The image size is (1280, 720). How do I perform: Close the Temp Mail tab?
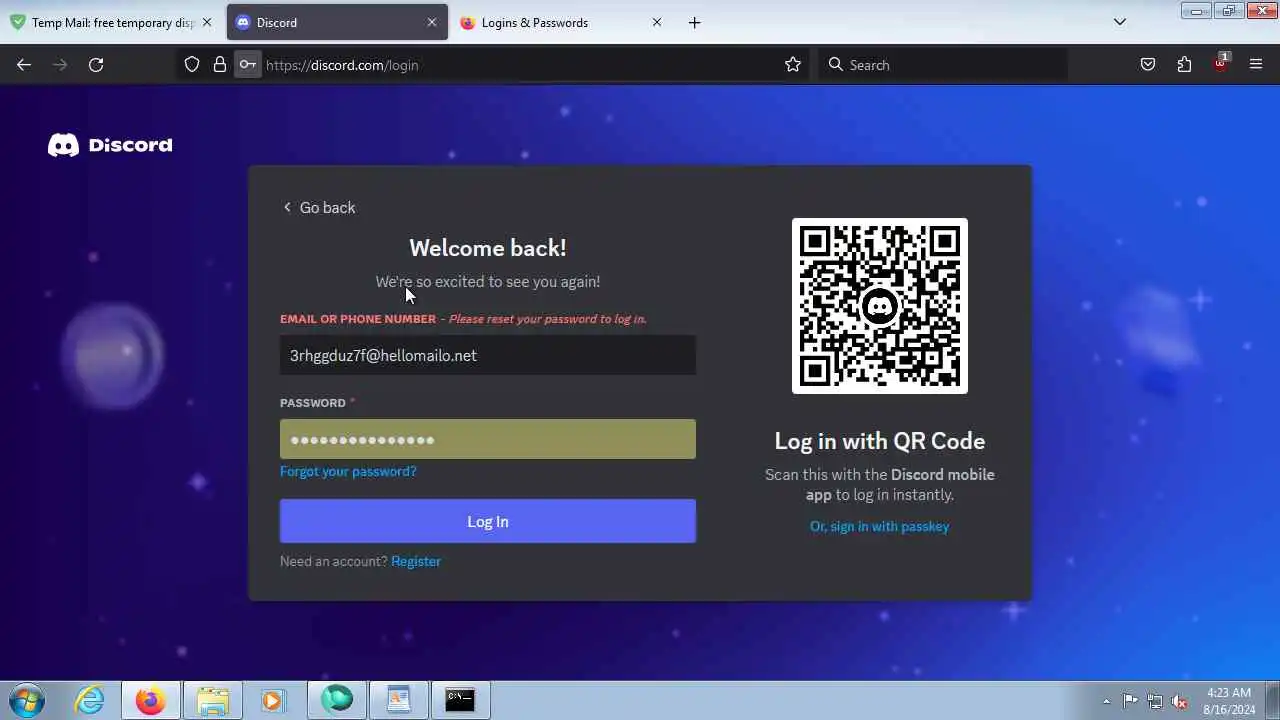click(x=207, y=22)
